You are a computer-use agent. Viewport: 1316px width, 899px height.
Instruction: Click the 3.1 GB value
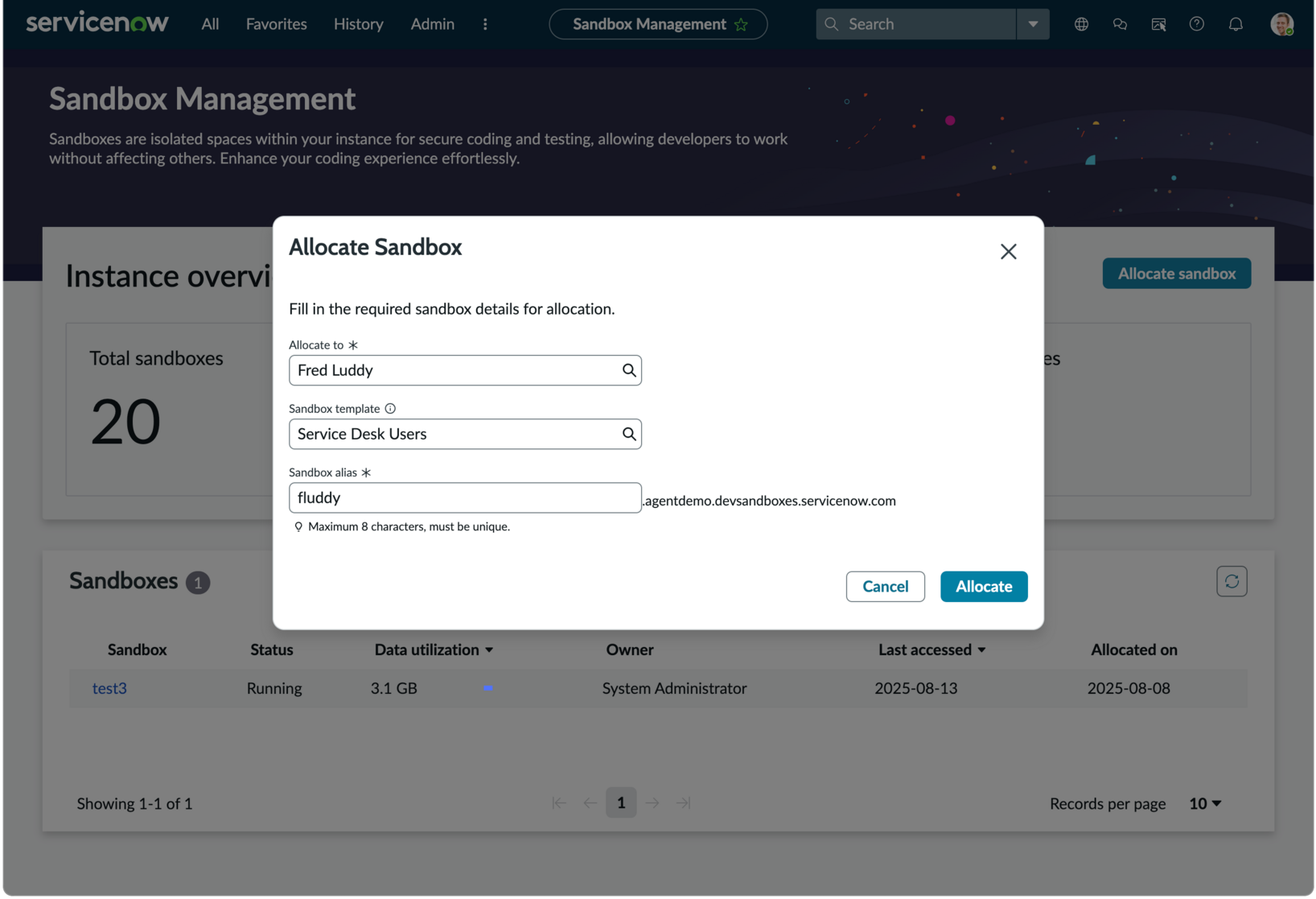(x=393, y=688)
